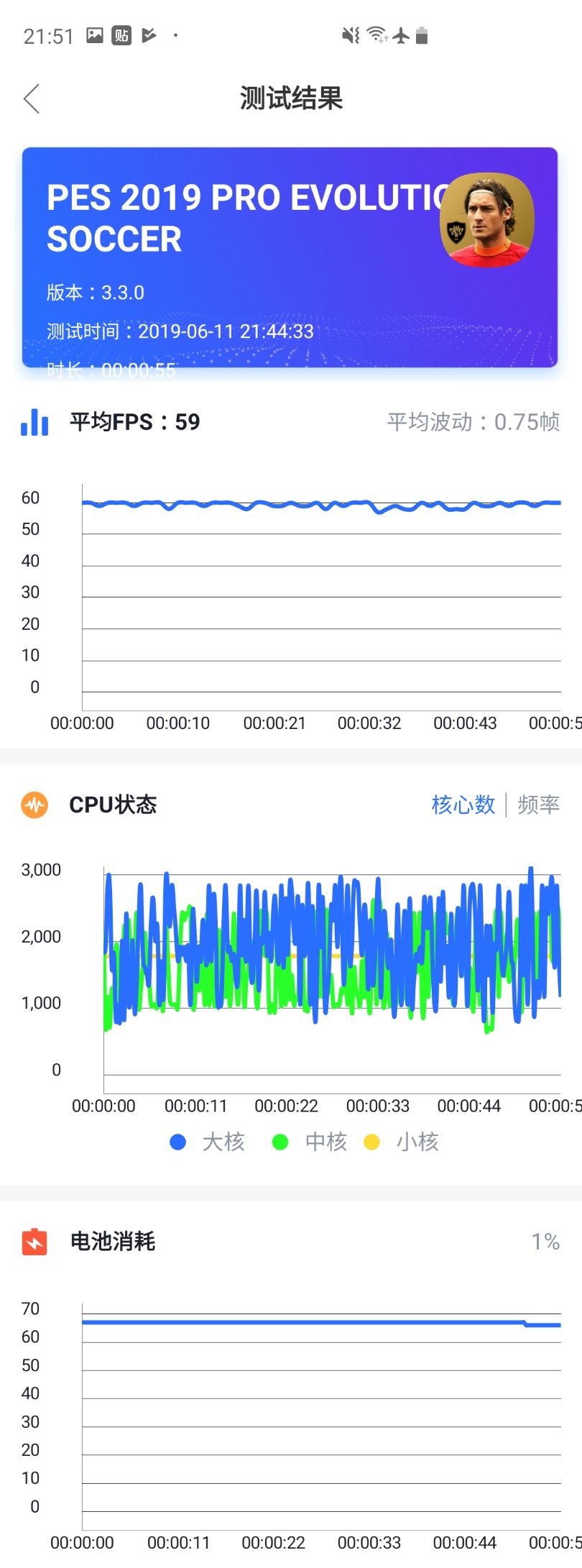Tap the 平均FPS：59 label
The height and width of the screenshot is (1568, 582).
click(x=135, y=422)
